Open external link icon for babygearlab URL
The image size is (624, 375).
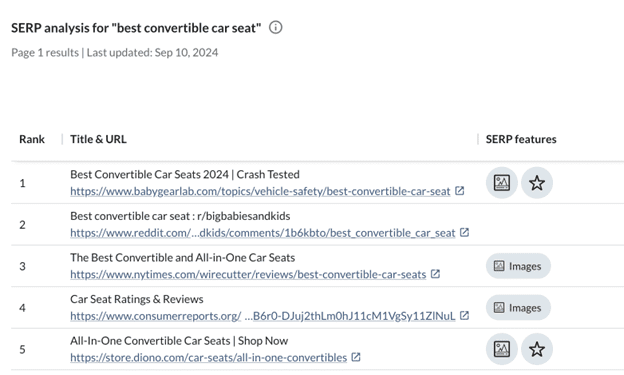460,191
